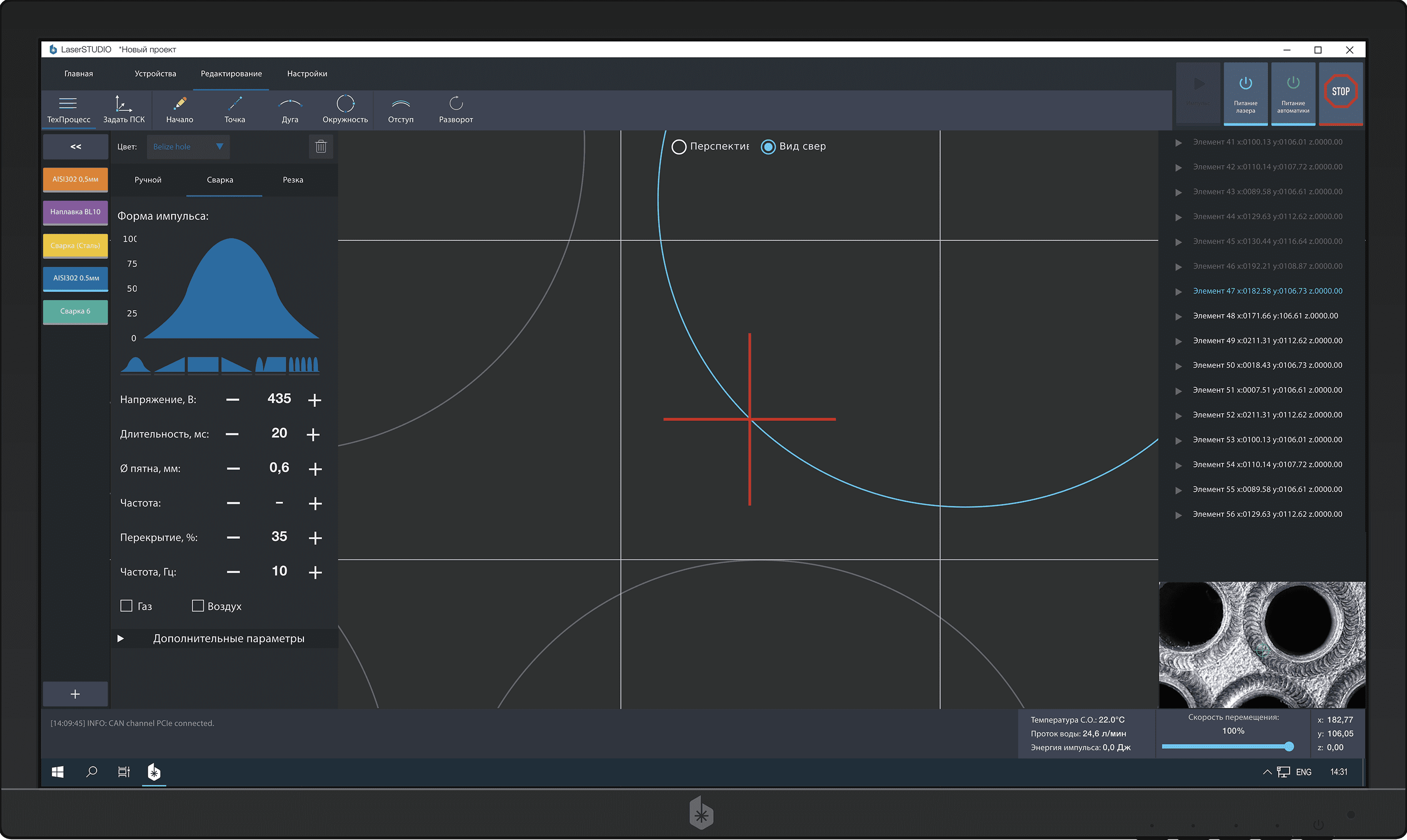Toggle Питание автоматики power button
Viewport: 1407px width, 840px height.
click(1293, 94)
